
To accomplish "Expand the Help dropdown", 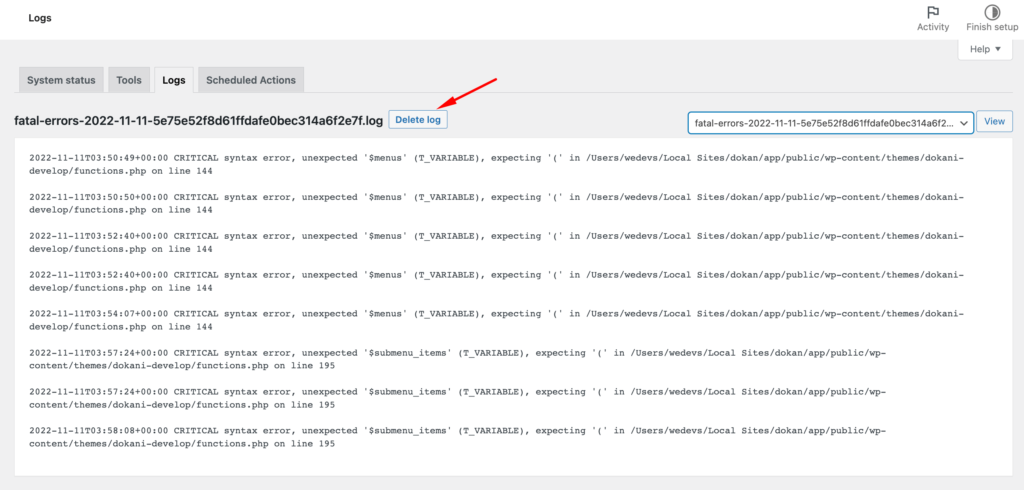I will (x=985, y=49).
